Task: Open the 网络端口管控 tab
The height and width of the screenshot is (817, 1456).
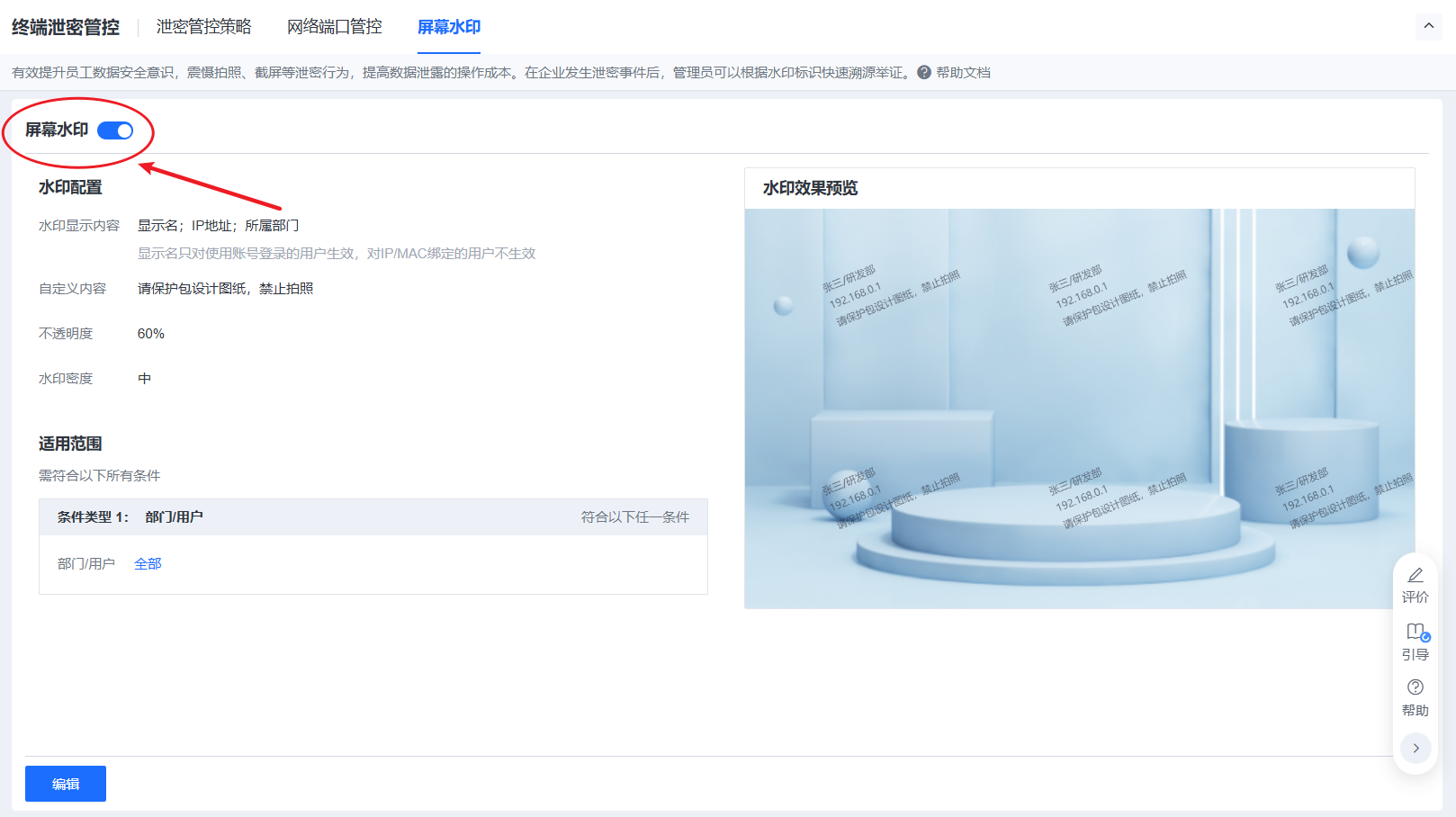Action: 334,27
